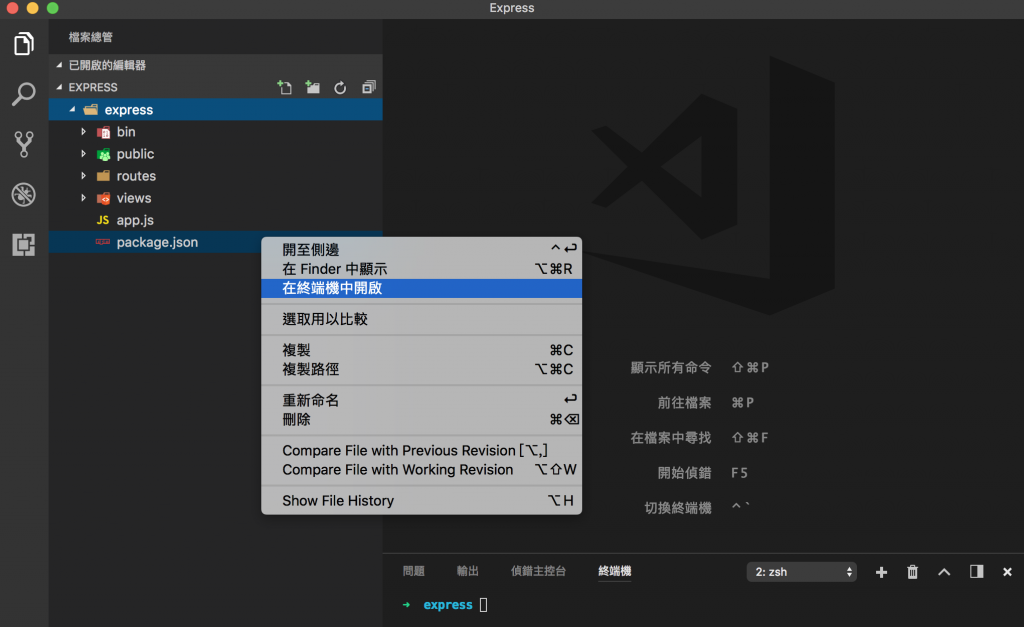Open the Search view in activity bar

(x=24, y=94)
